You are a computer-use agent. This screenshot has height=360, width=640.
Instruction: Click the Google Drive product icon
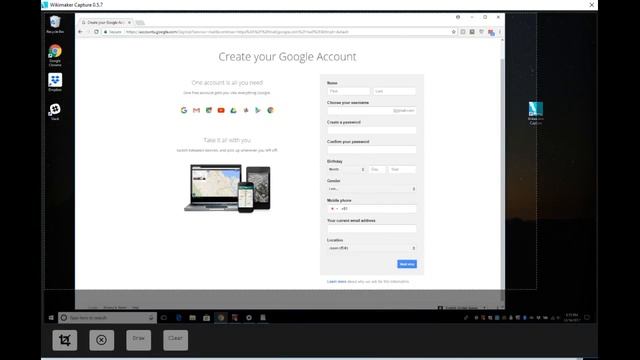point(233,110)
